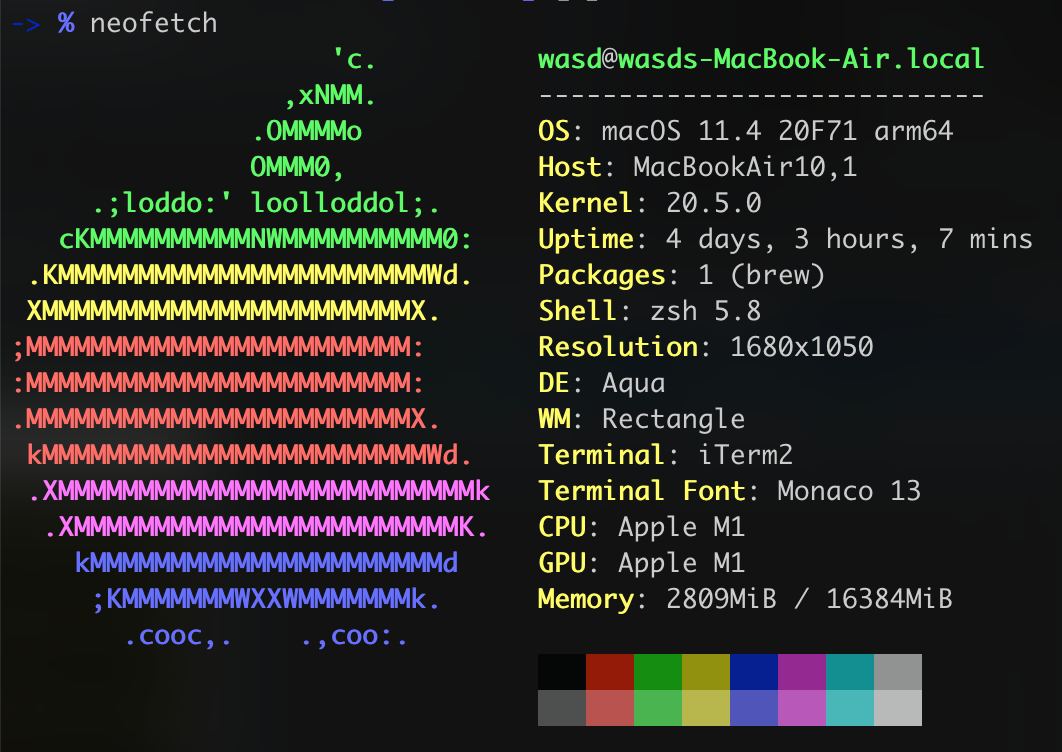Screen dimensions: 1062x752
Task: Click the dark green swatch in the top row
Action: pos(658,672)
